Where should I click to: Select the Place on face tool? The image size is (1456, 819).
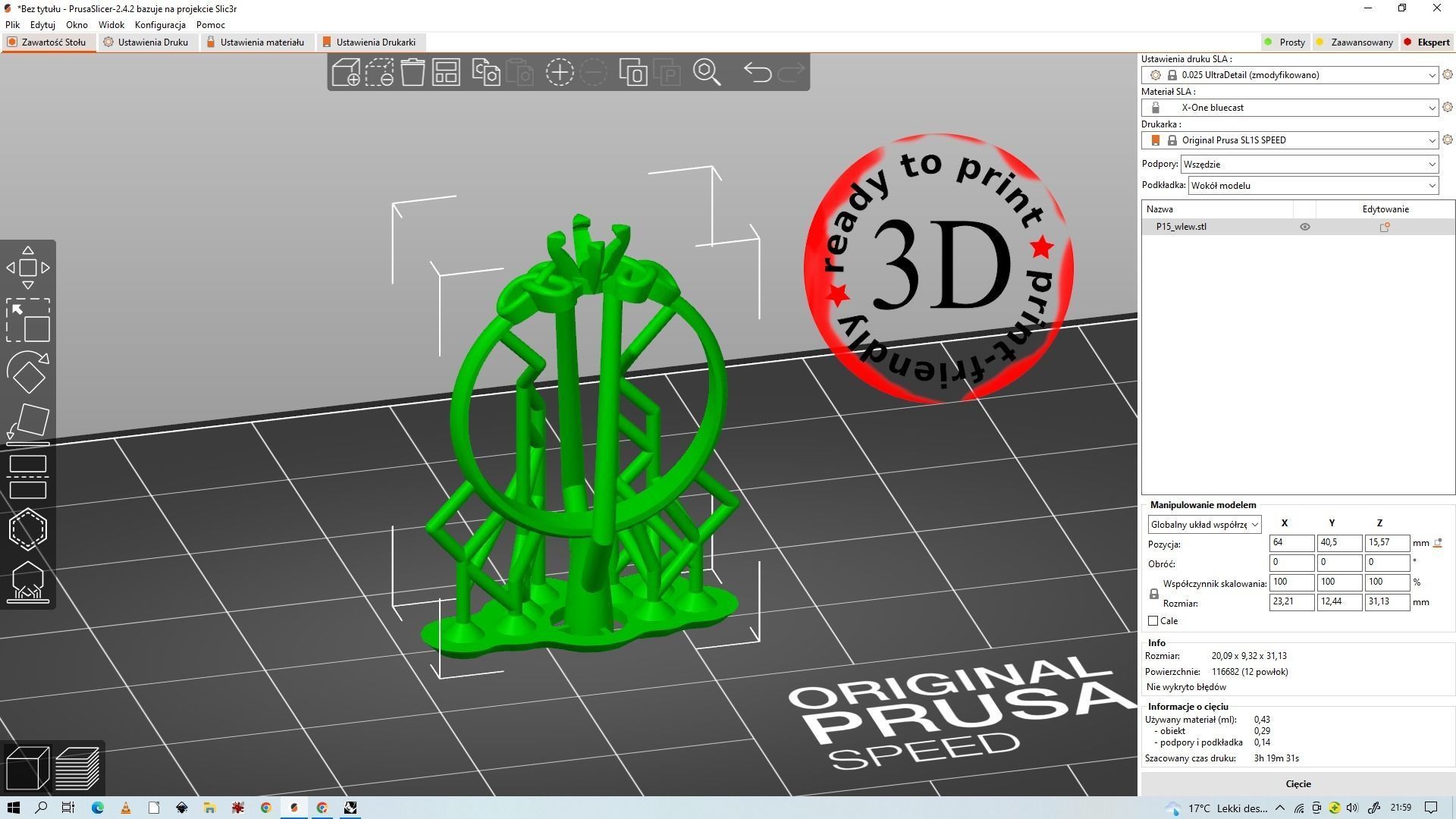28,424
